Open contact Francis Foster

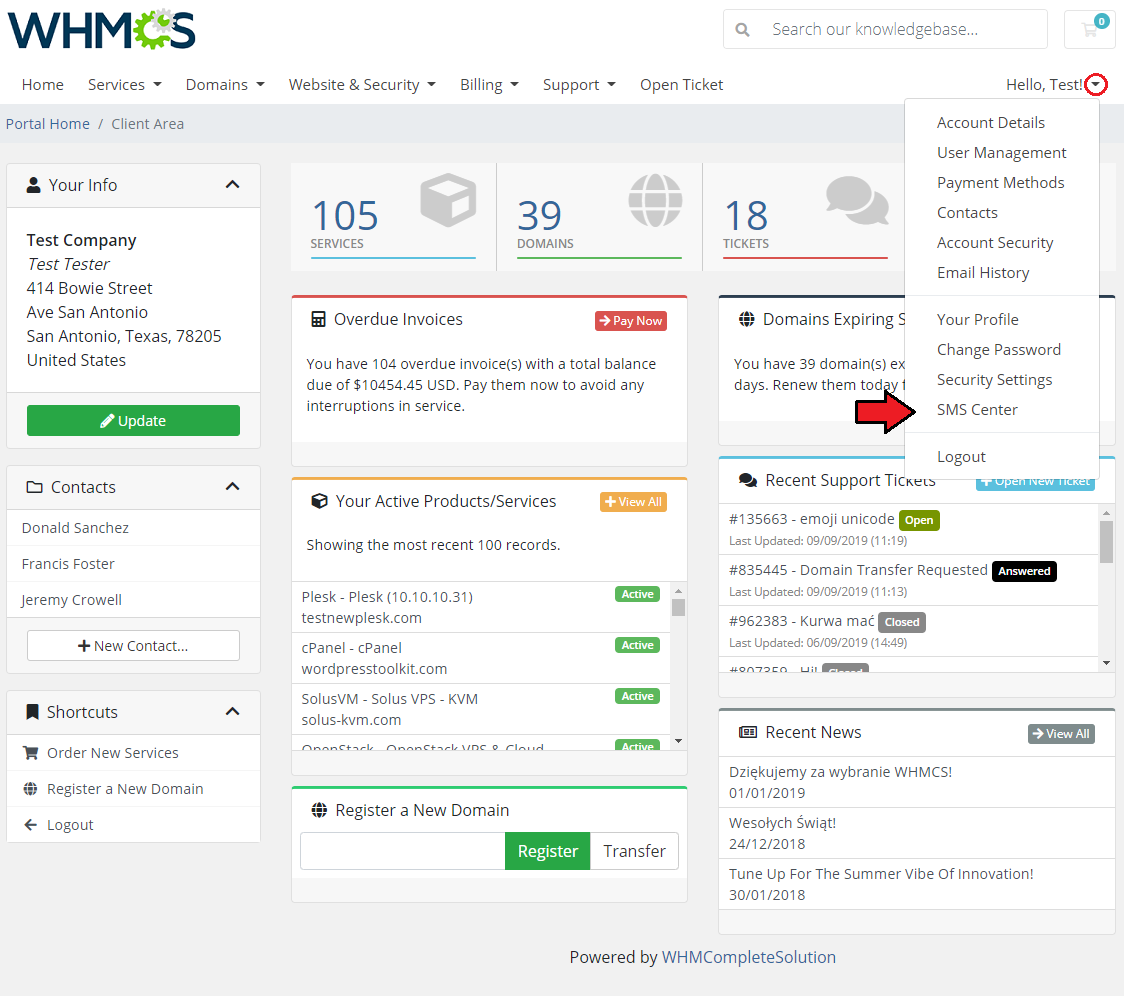click(68, 564)
